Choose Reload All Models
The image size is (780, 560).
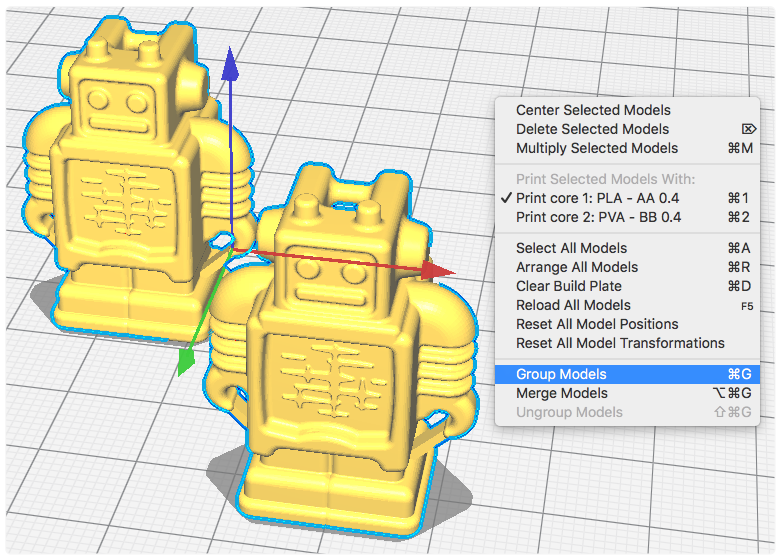(627, 305)
